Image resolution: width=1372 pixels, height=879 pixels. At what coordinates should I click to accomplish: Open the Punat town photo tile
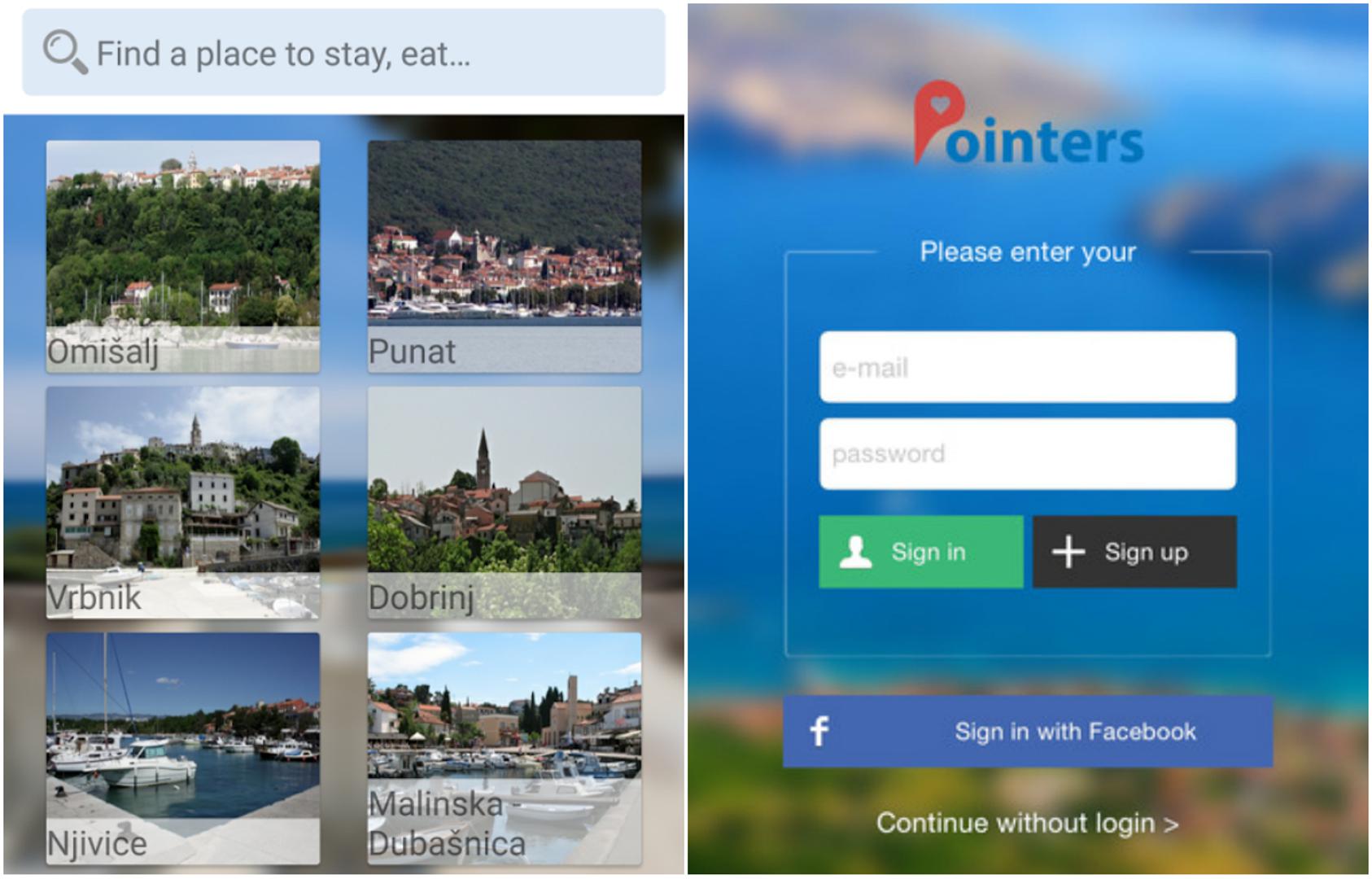505,256
